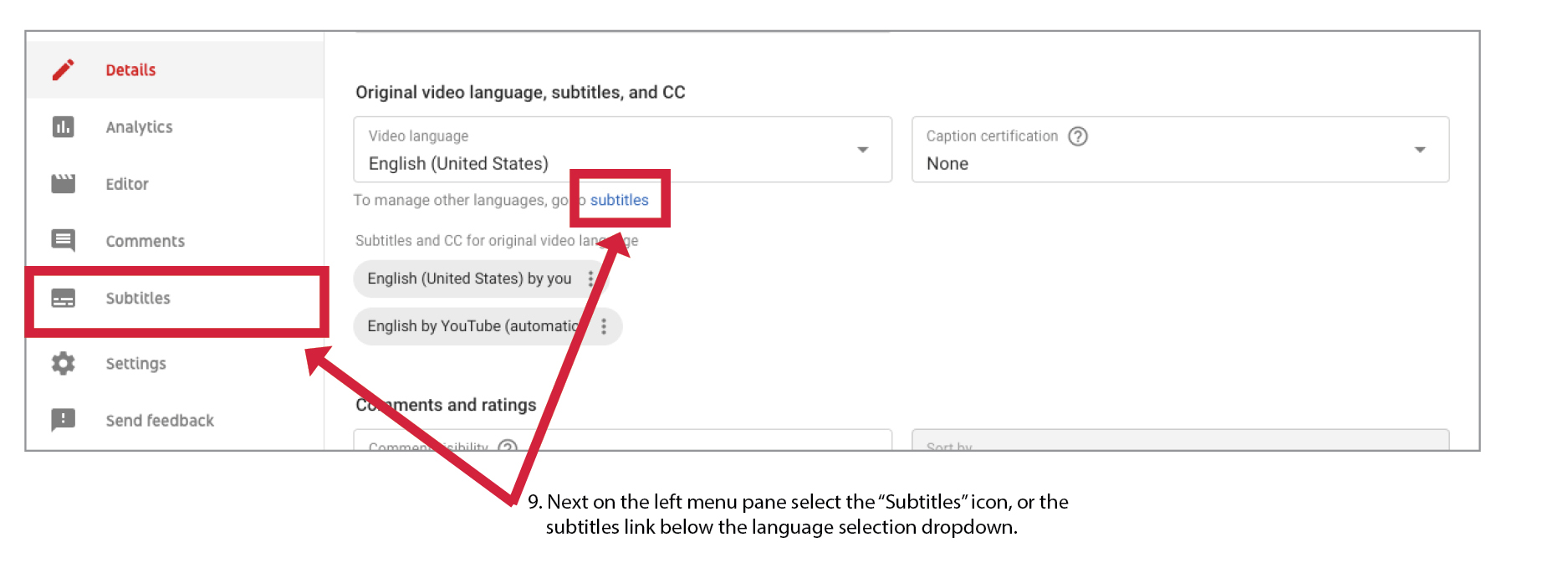
Task: Open the Editor menu item
Action: [x=127, y=184]
